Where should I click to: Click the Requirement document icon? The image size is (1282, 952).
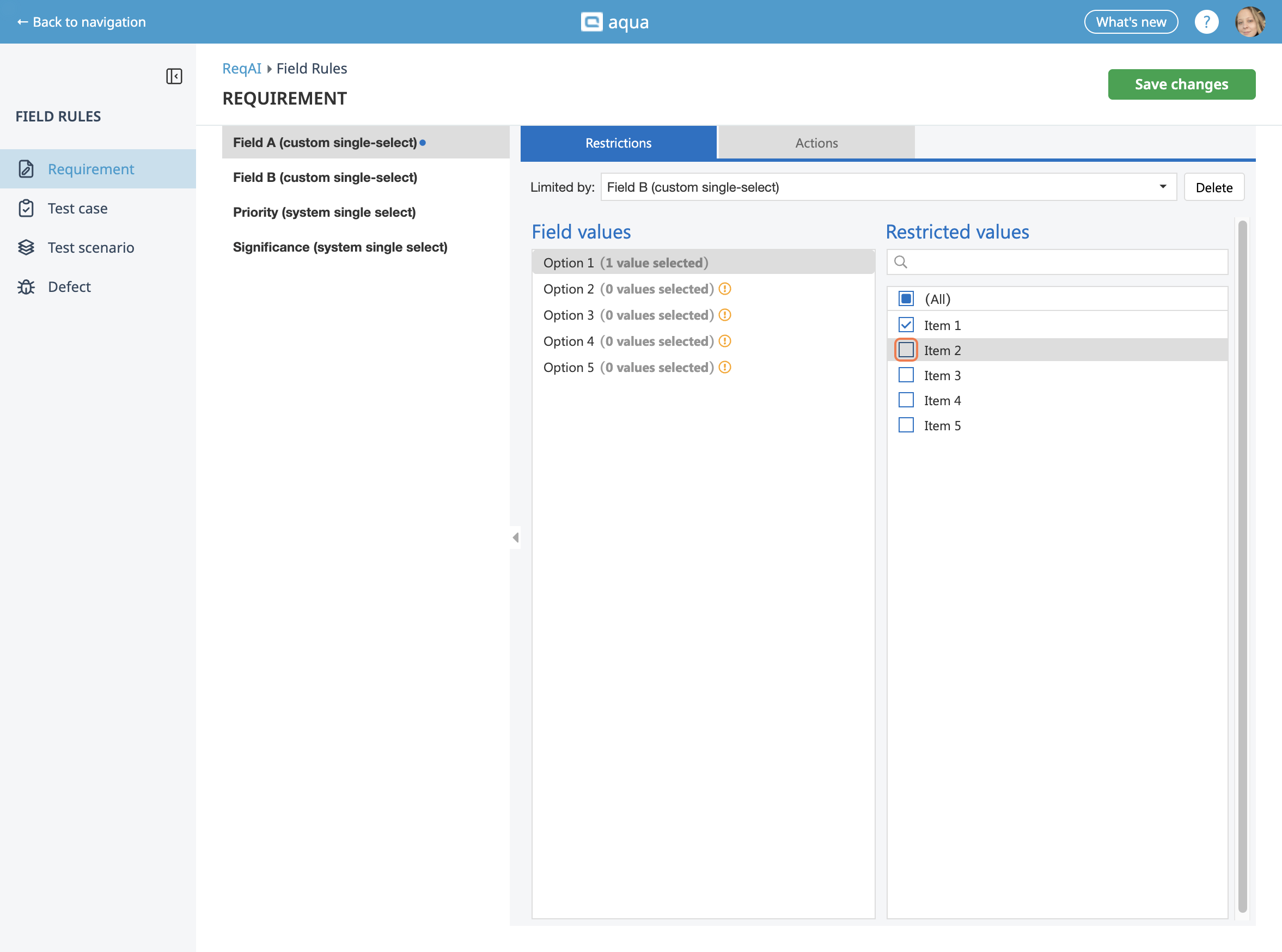[26, 169]
